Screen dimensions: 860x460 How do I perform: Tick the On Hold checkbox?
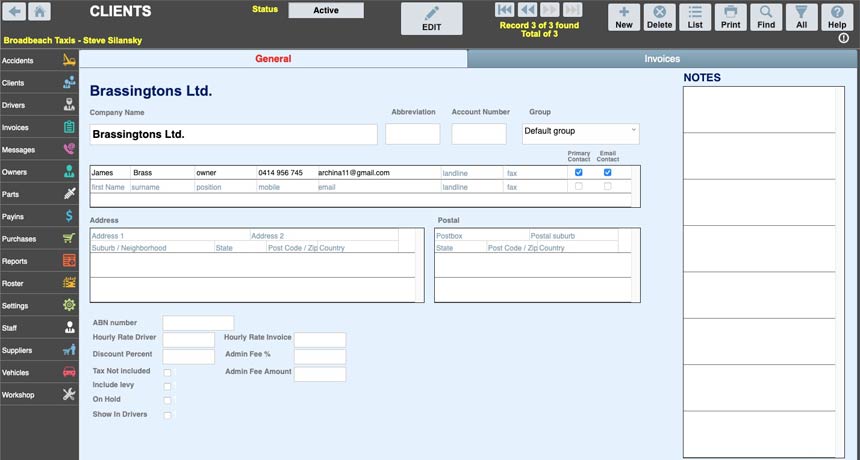click(167, 400)
